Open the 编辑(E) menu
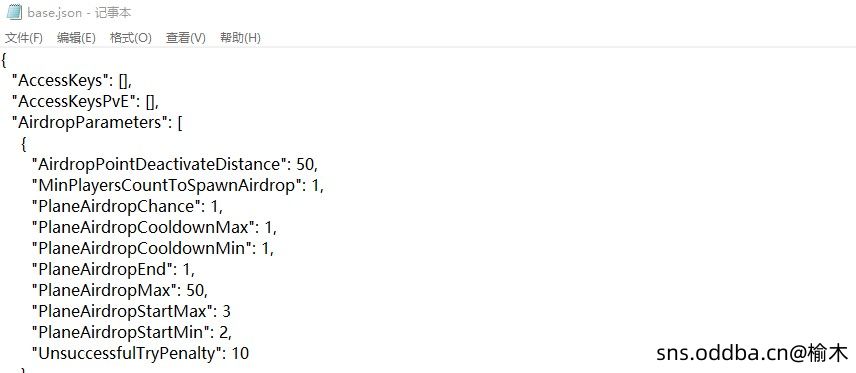 pyautogui.click(x=76, y=38)
